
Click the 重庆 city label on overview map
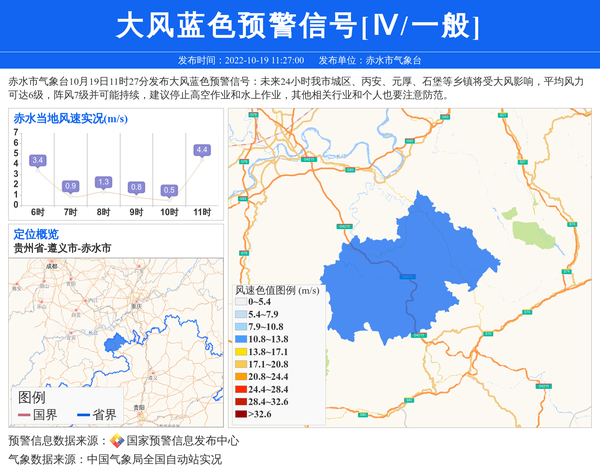click(136, 306)
